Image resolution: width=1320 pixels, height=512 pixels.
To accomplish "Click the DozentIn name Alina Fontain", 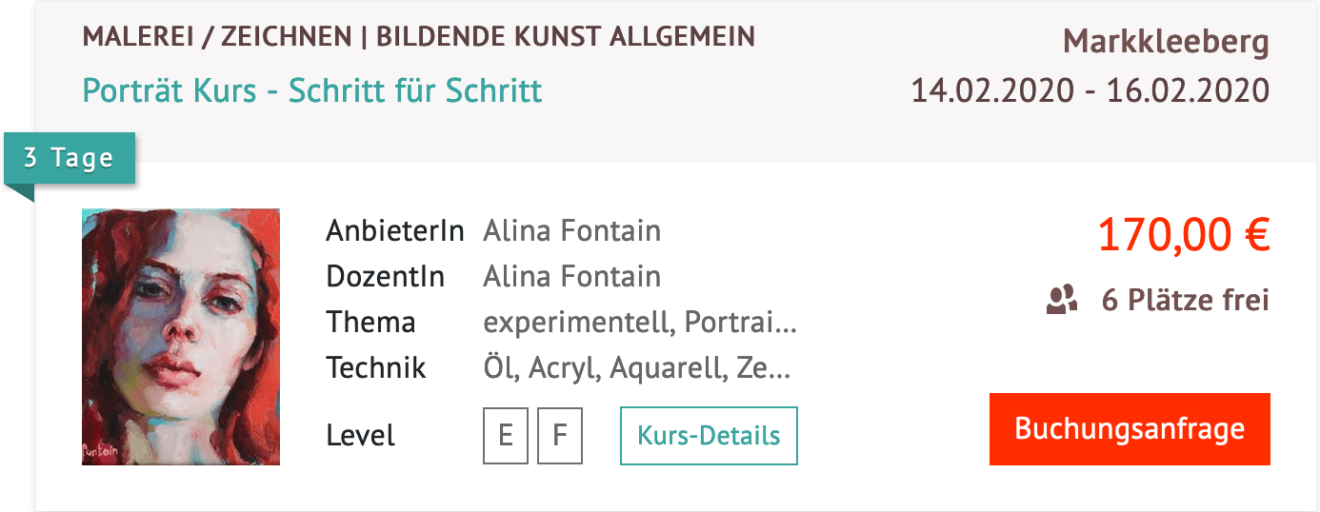I will coord(572,276).
